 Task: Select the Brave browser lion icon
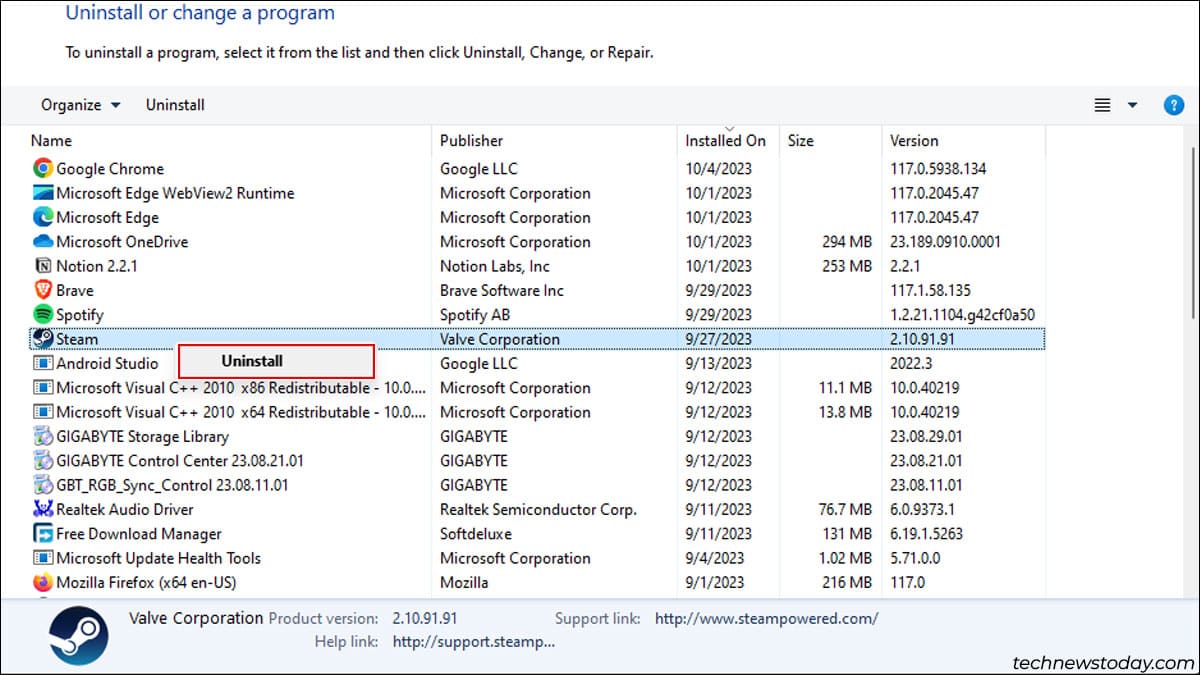[x=43, y=290]
